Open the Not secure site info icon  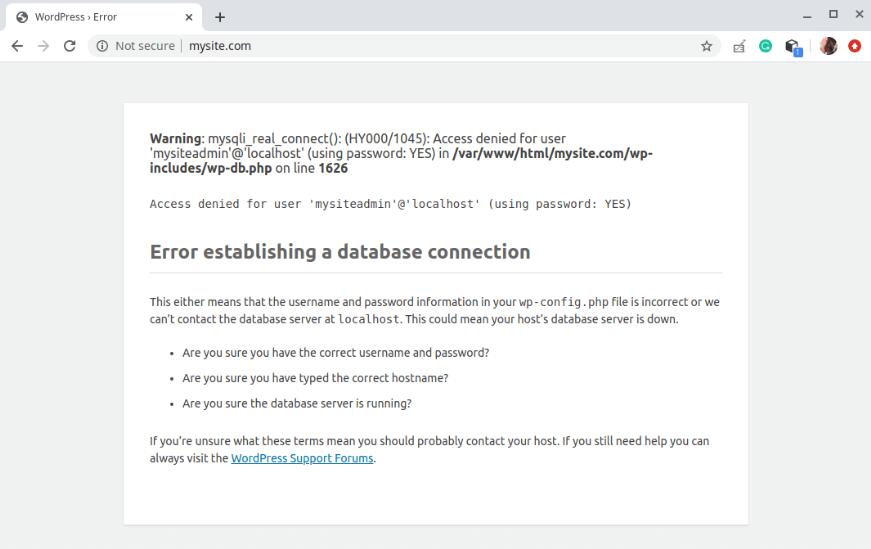(102, 46)
